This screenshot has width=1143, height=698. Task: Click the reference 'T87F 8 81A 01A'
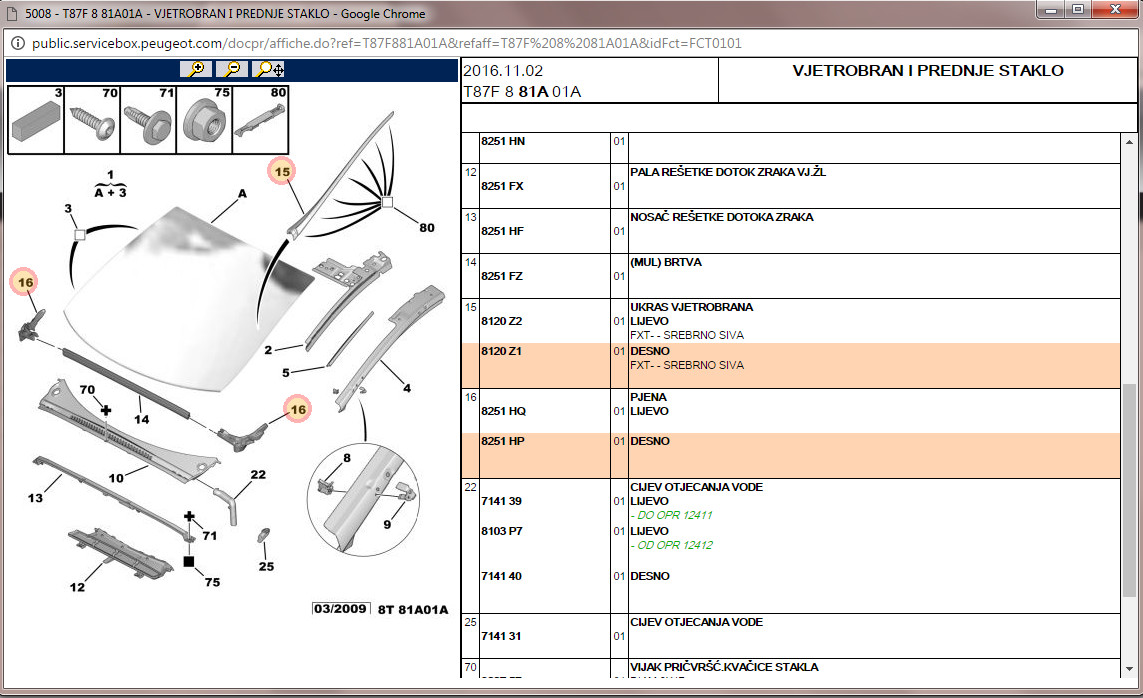[523, 92]
